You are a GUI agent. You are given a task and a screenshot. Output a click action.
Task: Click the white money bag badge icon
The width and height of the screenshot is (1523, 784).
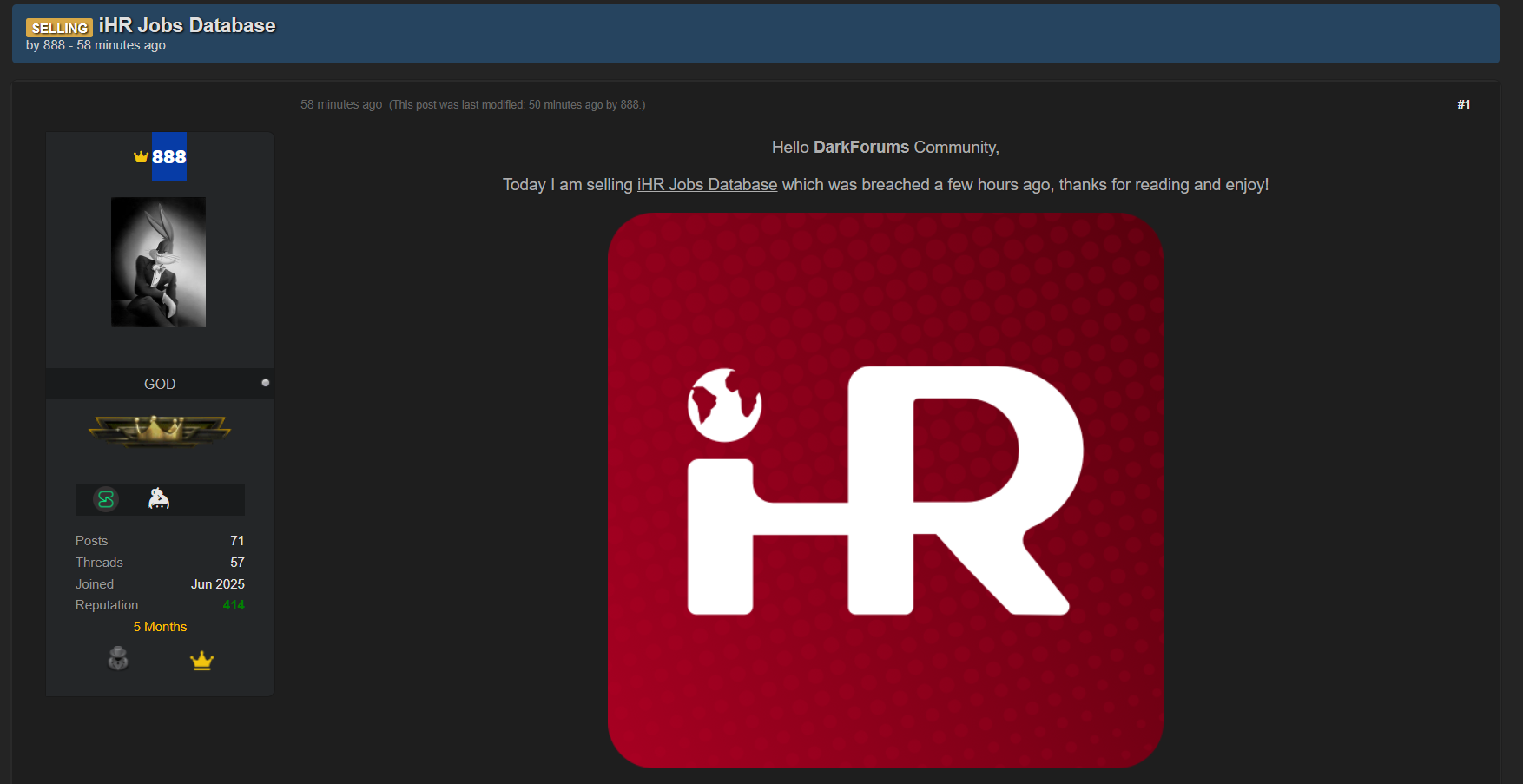click(159, 498)
